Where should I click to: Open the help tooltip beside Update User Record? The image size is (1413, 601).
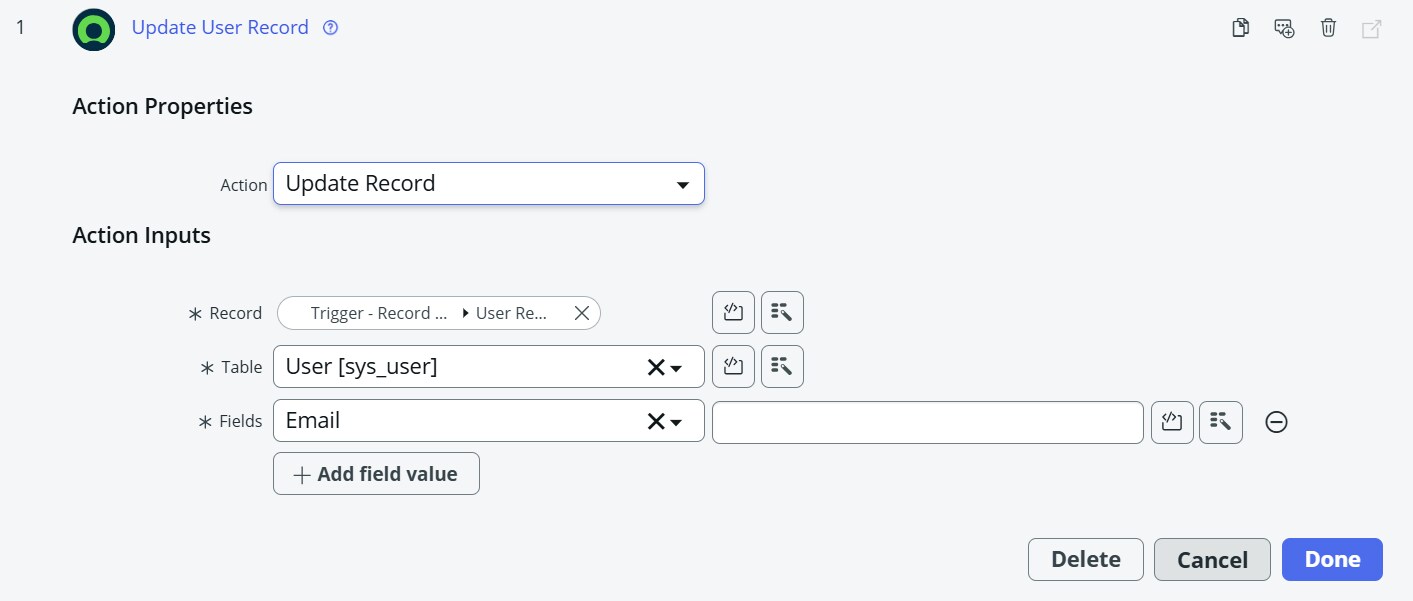tap(330, 27)
